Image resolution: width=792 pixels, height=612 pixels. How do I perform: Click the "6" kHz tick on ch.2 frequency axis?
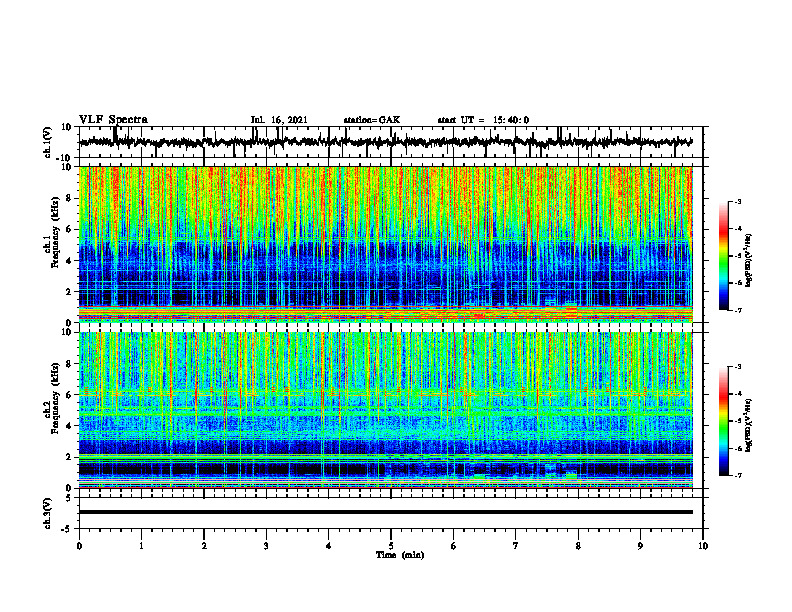[70, 395]
